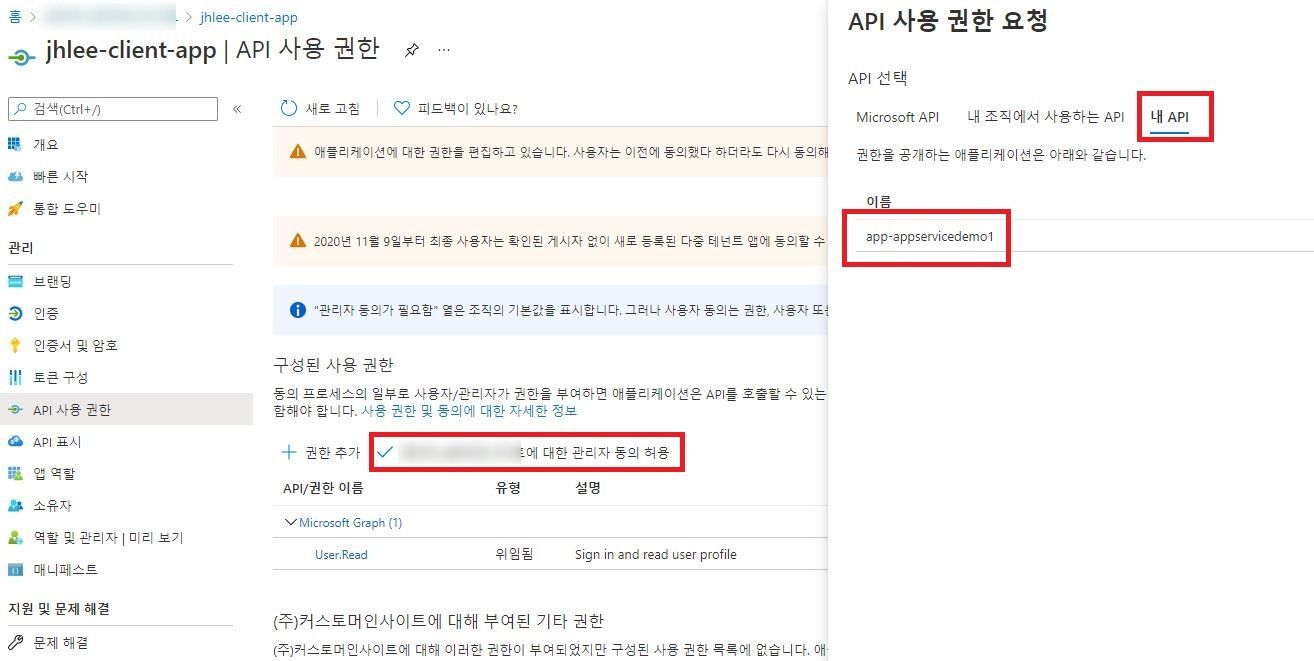Image resolution: width=1314 pixels, height=661 pixels.
Task: Click the API 표시 cloud icon
Action: pos(15,441)
